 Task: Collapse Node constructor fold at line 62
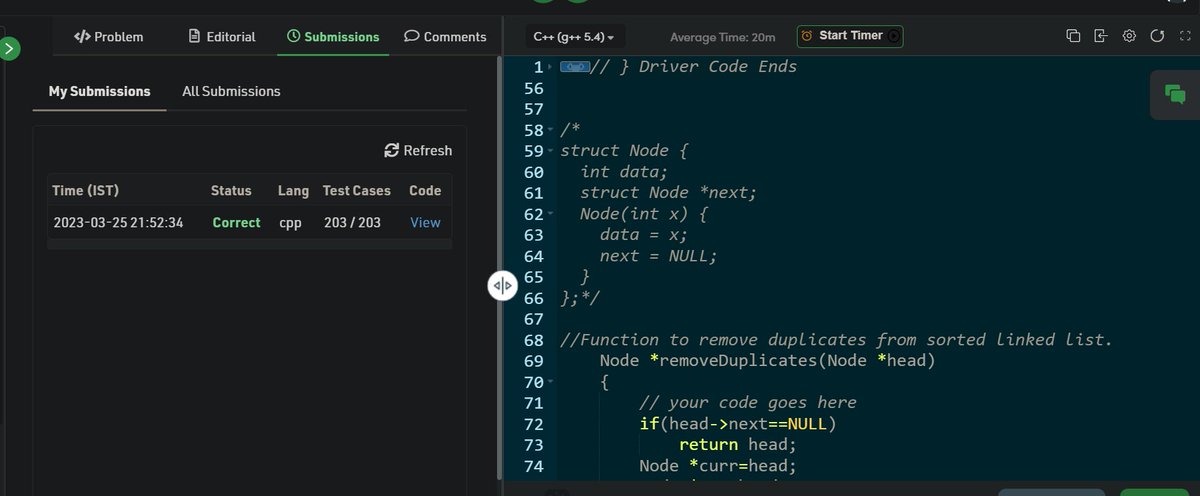click(552, 214)
